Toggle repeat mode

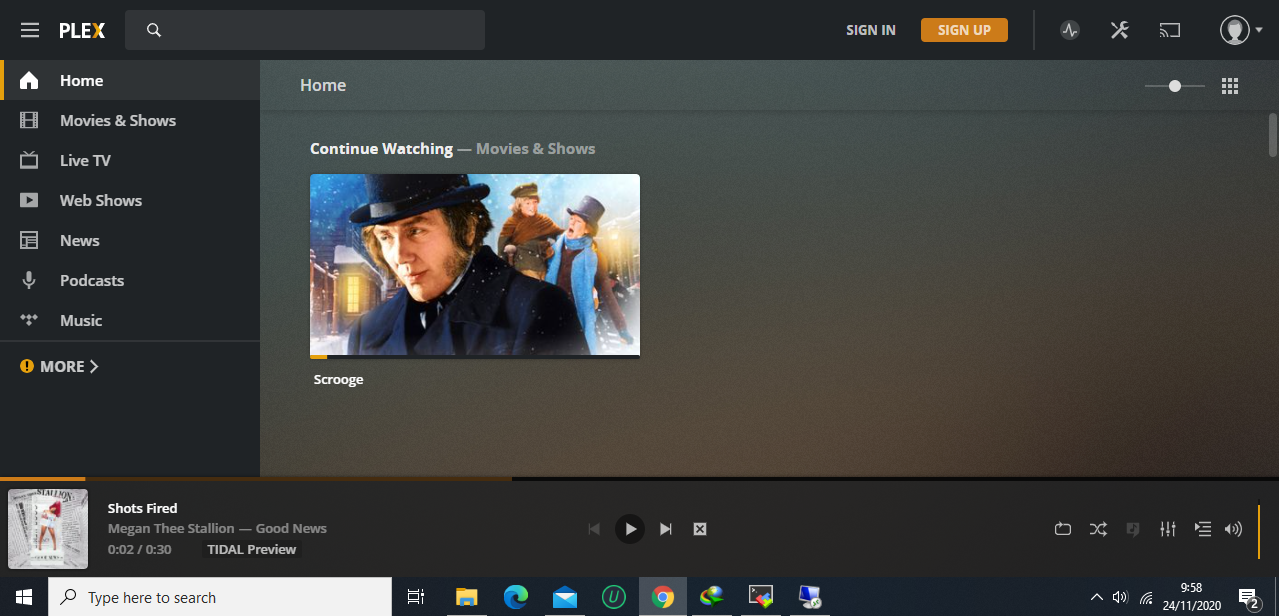pyautogui.click(x=1063, y=529)
